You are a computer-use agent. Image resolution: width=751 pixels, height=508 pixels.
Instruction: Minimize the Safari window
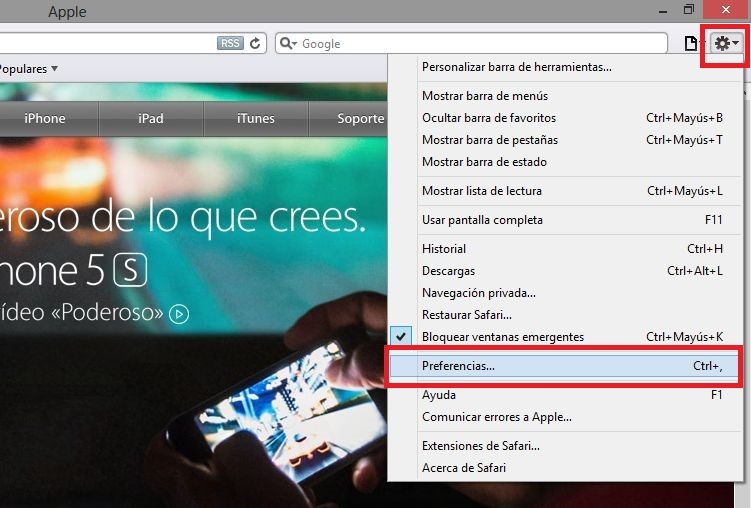point(663,11)
